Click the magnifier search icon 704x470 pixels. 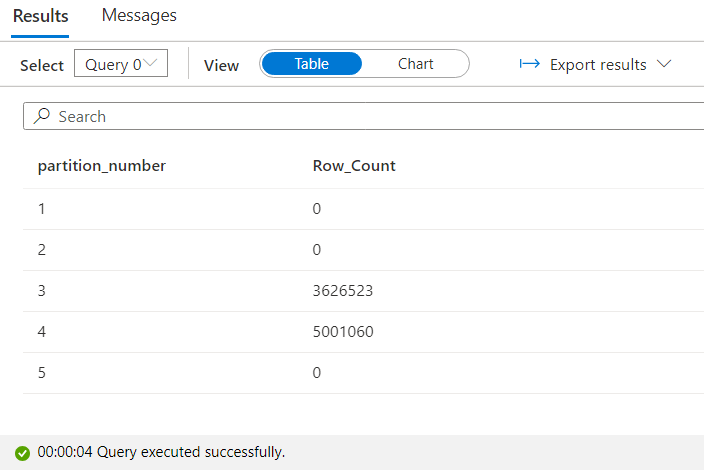[x=42, y=117]
